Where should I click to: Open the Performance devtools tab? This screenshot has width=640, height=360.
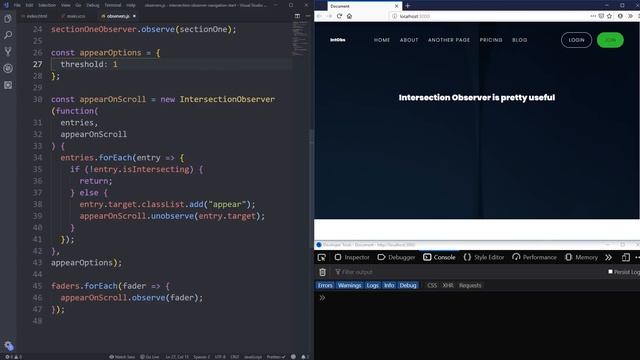[534, 257]
